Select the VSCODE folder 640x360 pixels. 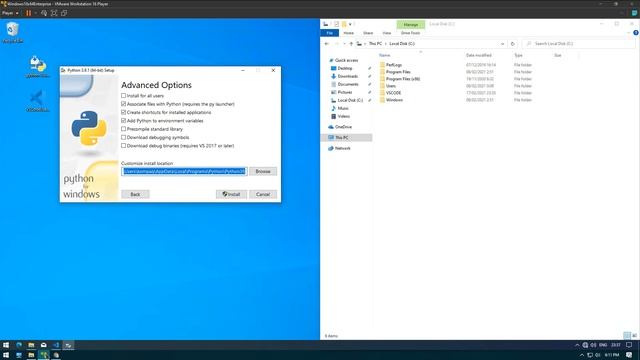pos(393,93)
